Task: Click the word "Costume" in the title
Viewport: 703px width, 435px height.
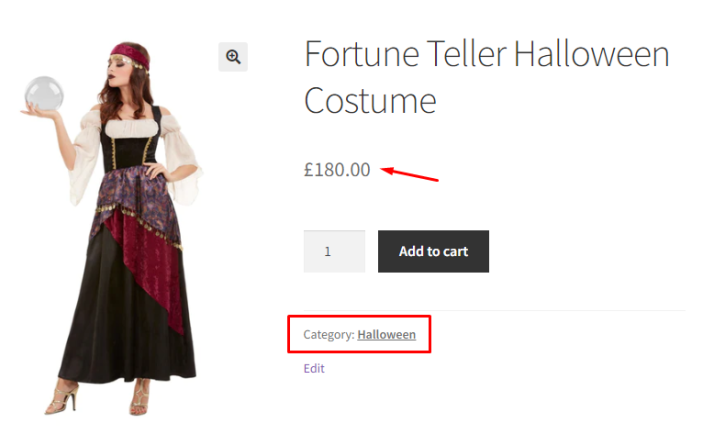Action: point(370,101)
